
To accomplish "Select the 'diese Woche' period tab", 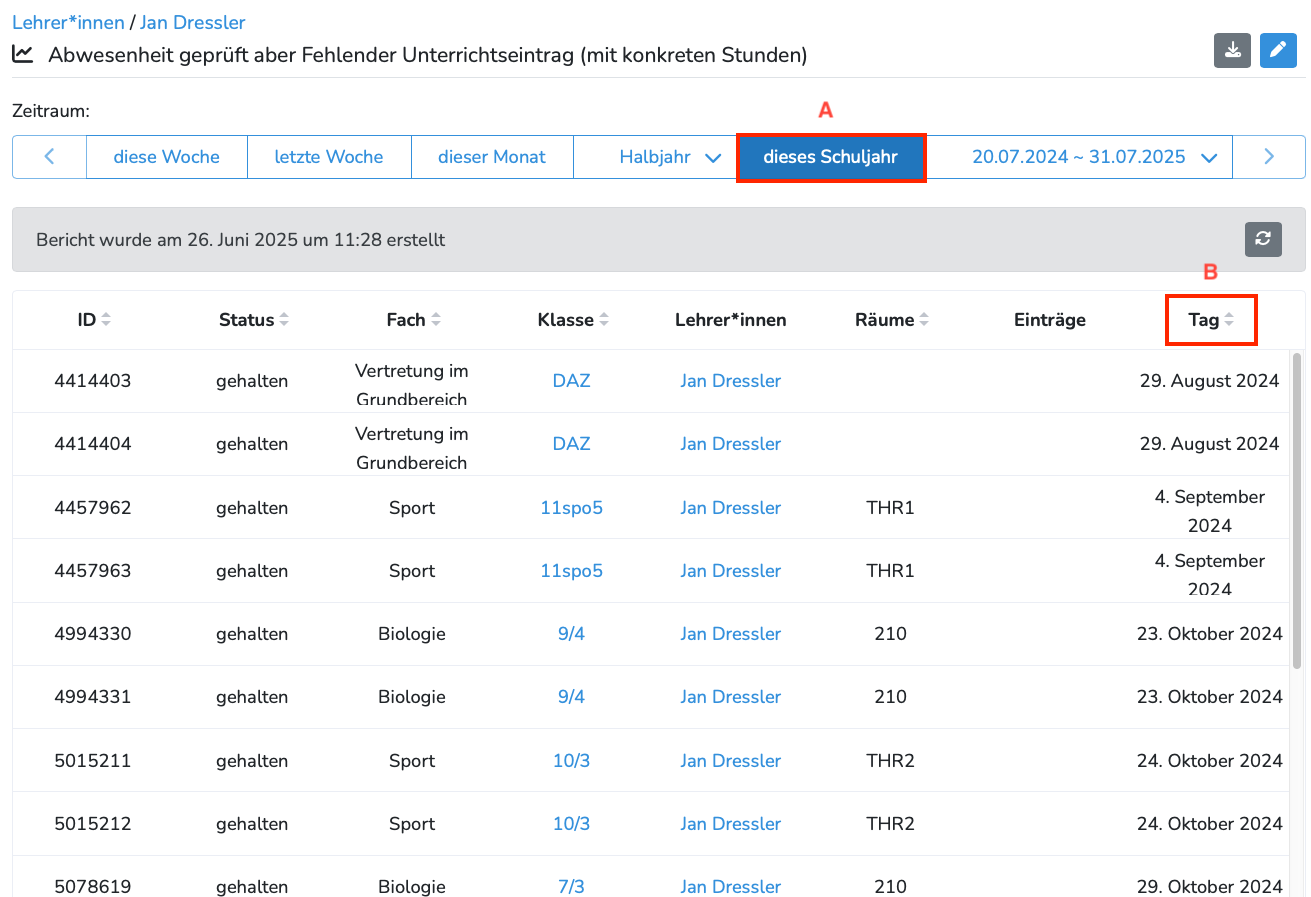I will pos(166,157).
